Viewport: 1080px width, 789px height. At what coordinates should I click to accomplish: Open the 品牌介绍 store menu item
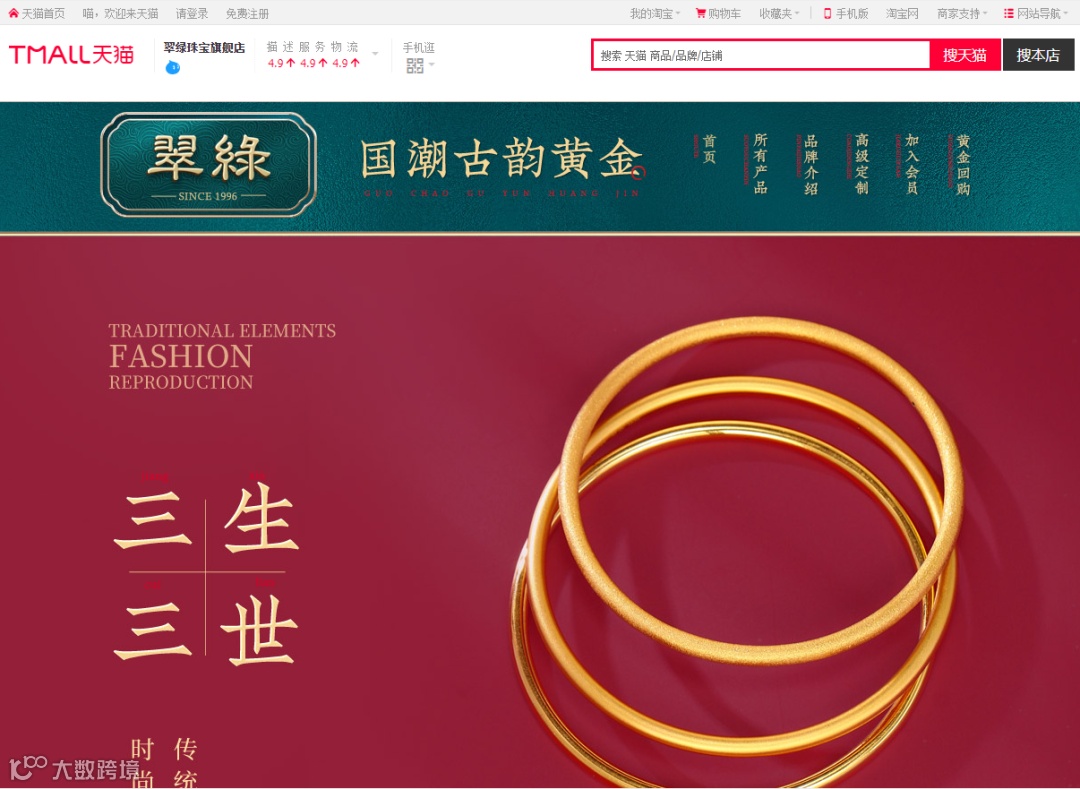811,164
